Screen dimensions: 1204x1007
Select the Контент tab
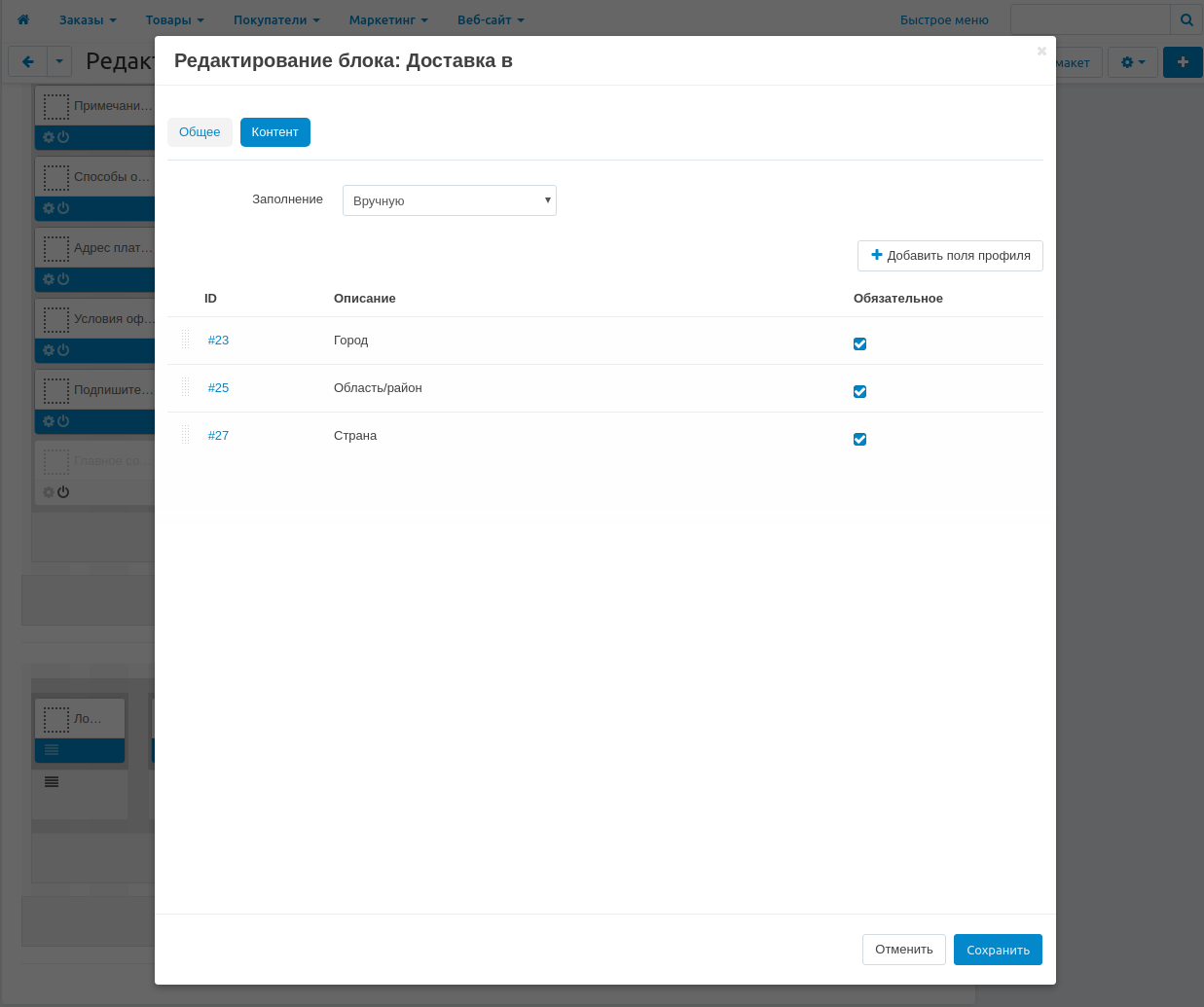coord(274,132)
